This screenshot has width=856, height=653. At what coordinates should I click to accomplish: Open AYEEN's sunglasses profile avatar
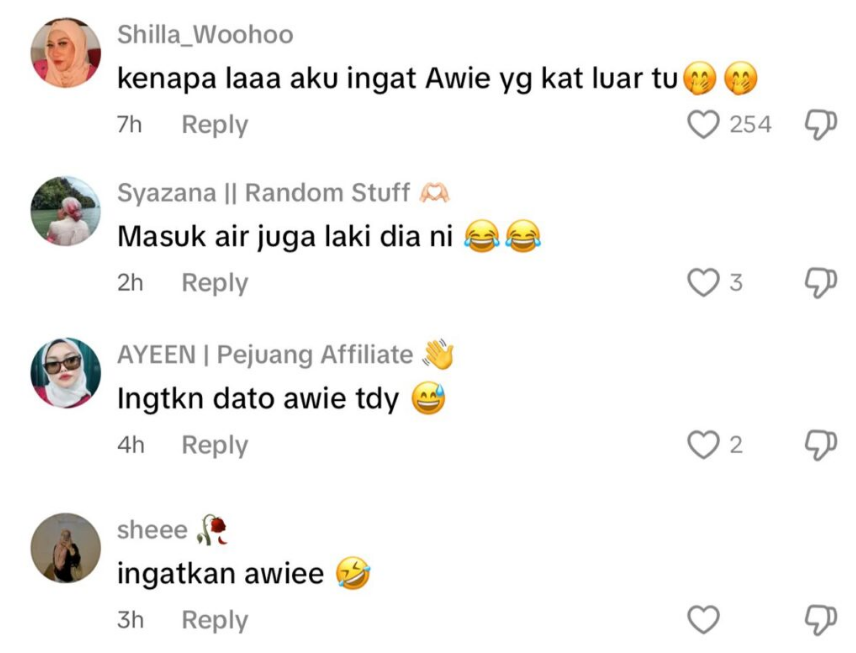pos(66,373)
